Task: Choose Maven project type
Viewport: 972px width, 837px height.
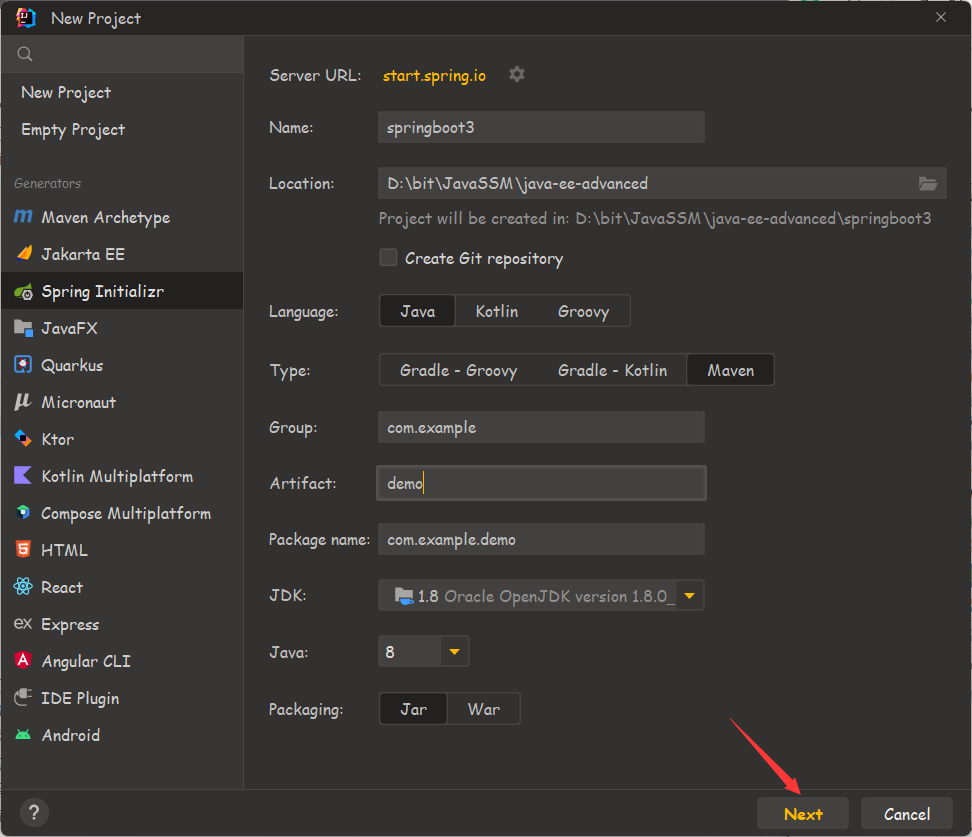Action: (x=731, y=370)
